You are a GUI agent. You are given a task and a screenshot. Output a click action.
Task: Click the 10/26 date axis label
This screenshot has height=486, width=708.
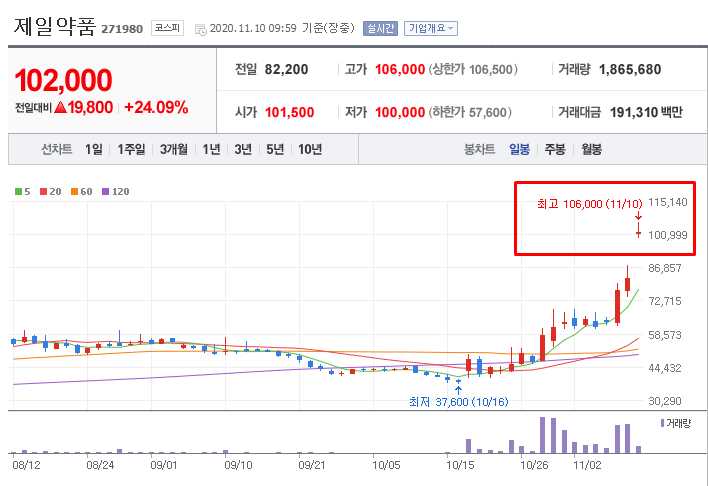click(x=534, y=465)
